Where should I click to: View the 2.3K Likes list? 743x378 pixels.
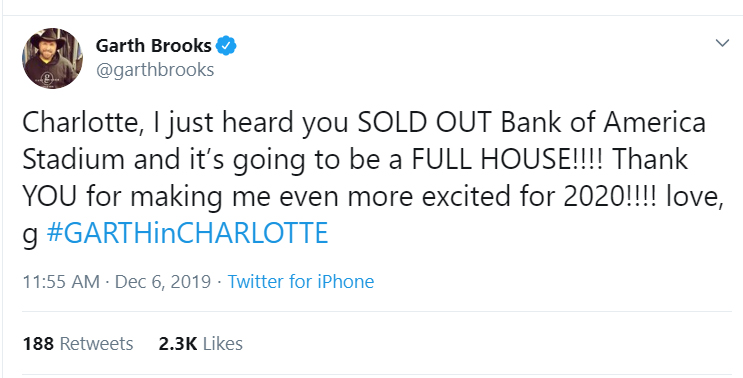pos(200,343)
